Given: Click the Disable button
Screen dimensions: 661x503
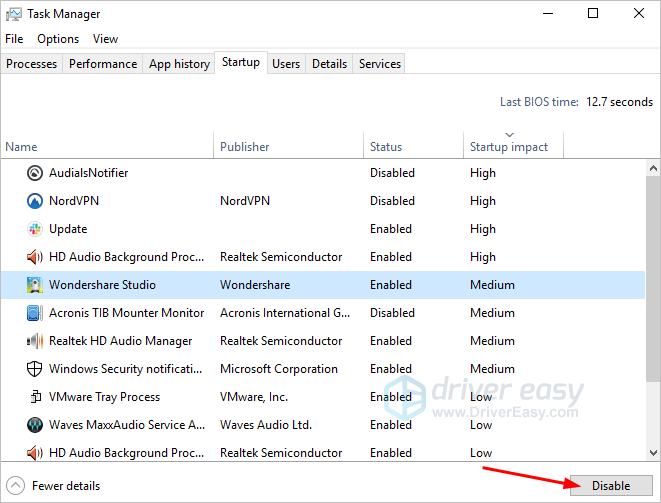Looking at the screenshot, I should pos(611,486).
